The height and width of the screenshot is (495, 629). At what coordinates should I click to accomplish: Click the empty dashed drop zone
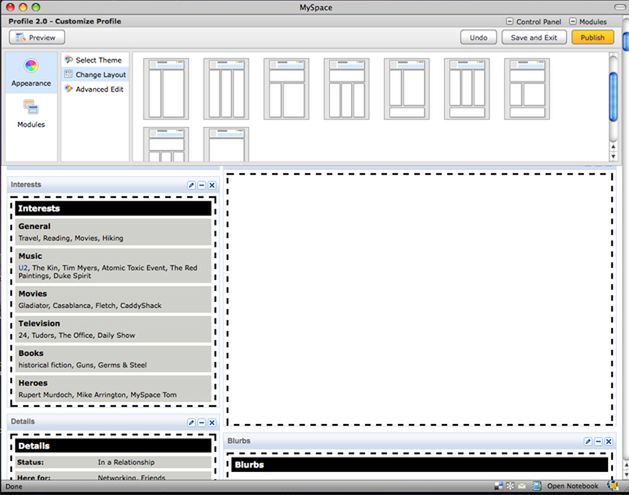click(x=420, y=299)
